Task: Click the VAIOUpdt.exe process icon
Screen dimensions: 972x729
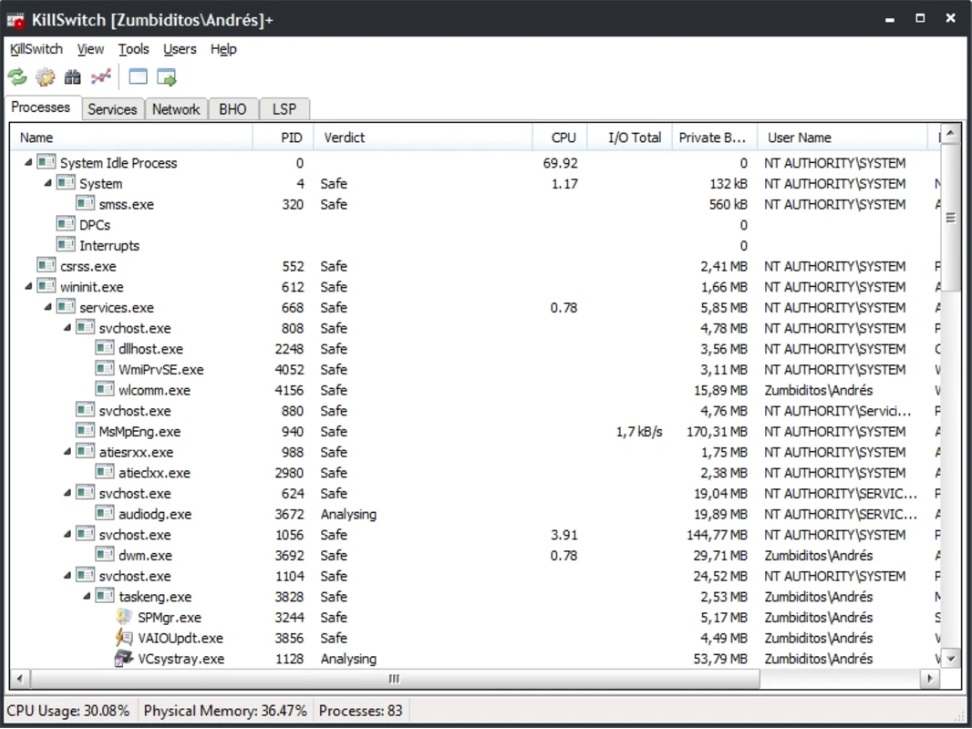Action: pos(124,638)
